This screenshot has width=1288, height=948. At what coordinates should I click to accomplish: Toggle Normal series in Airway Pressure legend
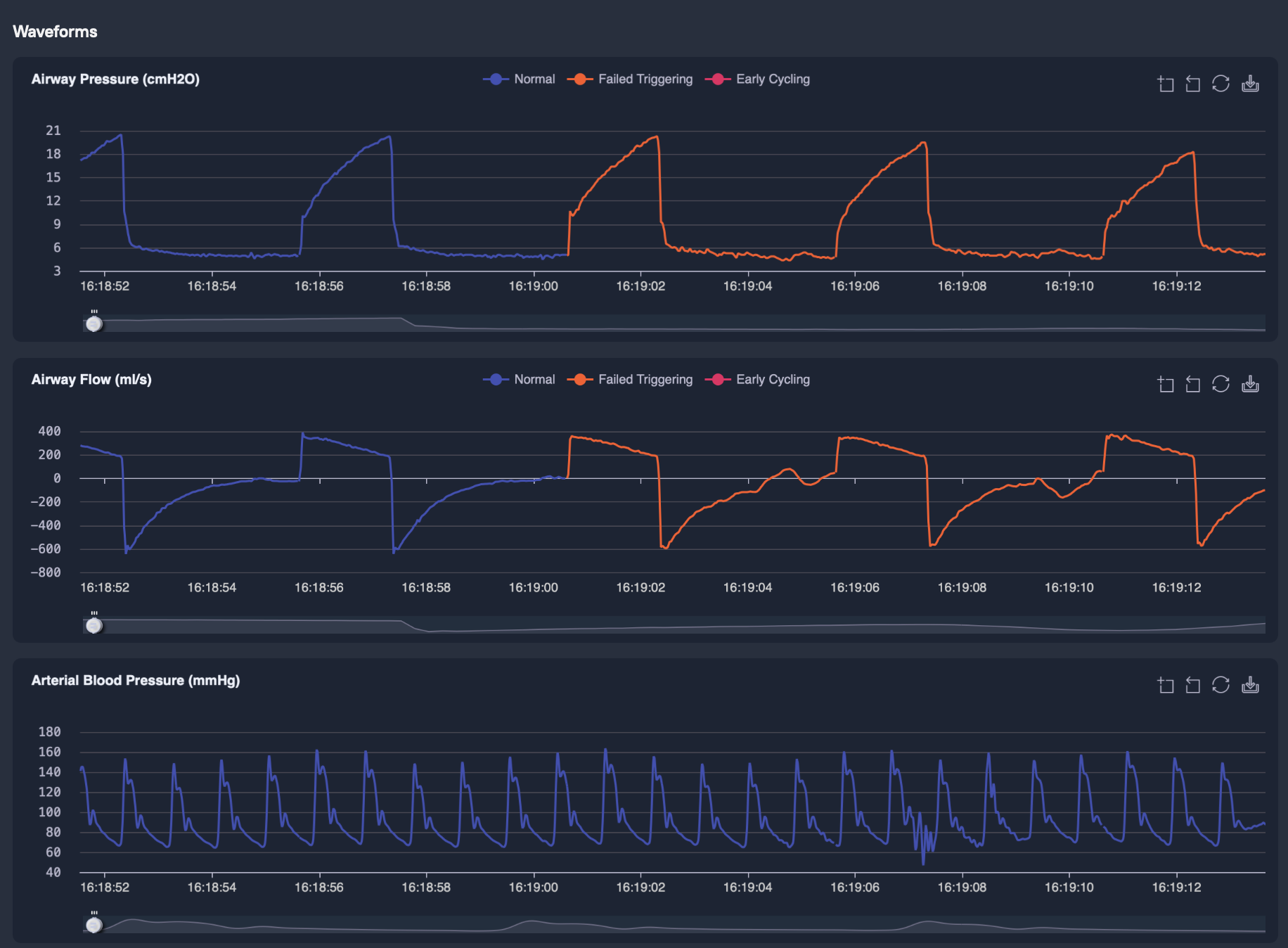tap(520, 79)
